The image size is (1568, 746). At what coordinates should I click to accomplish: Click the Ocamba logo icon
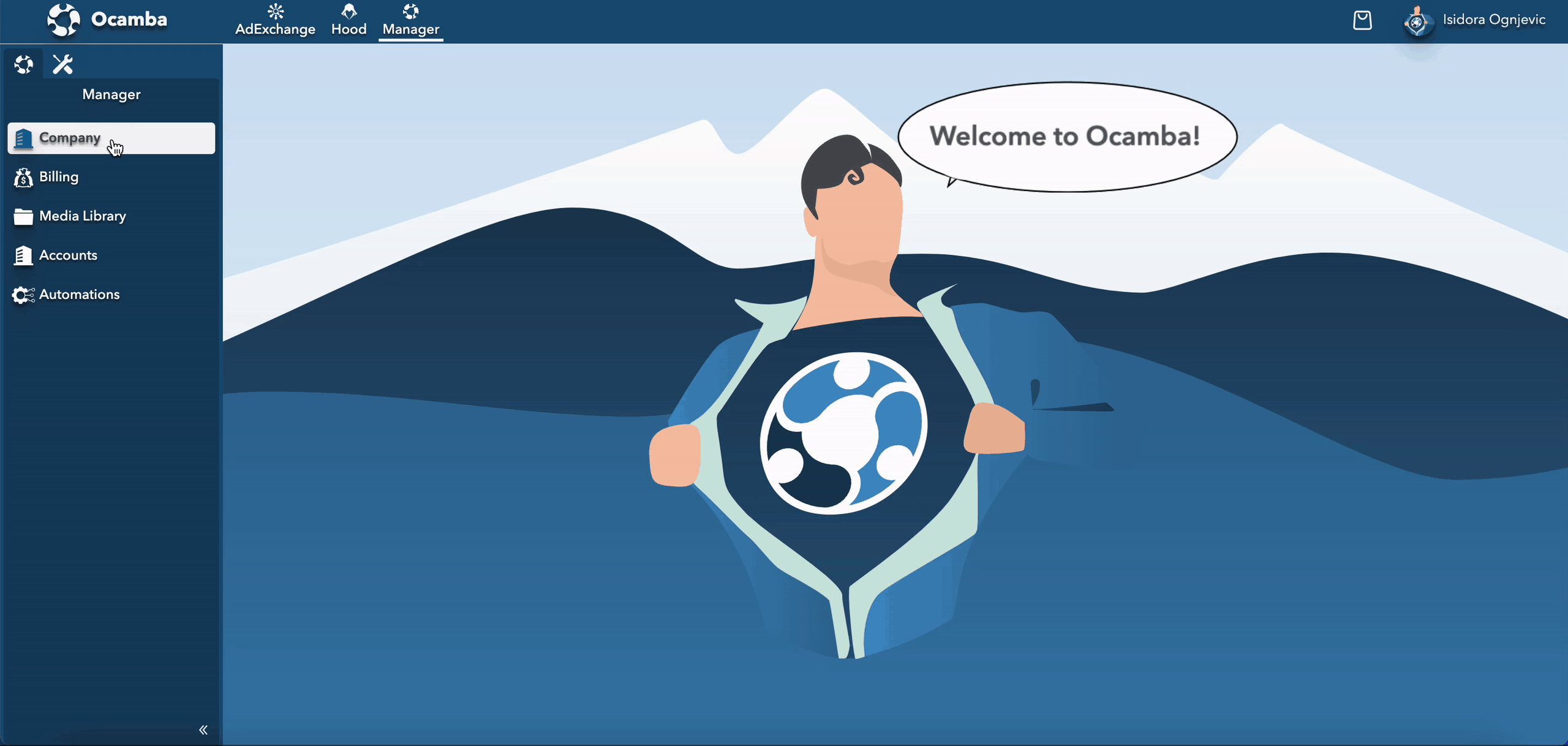pos(64,20)
